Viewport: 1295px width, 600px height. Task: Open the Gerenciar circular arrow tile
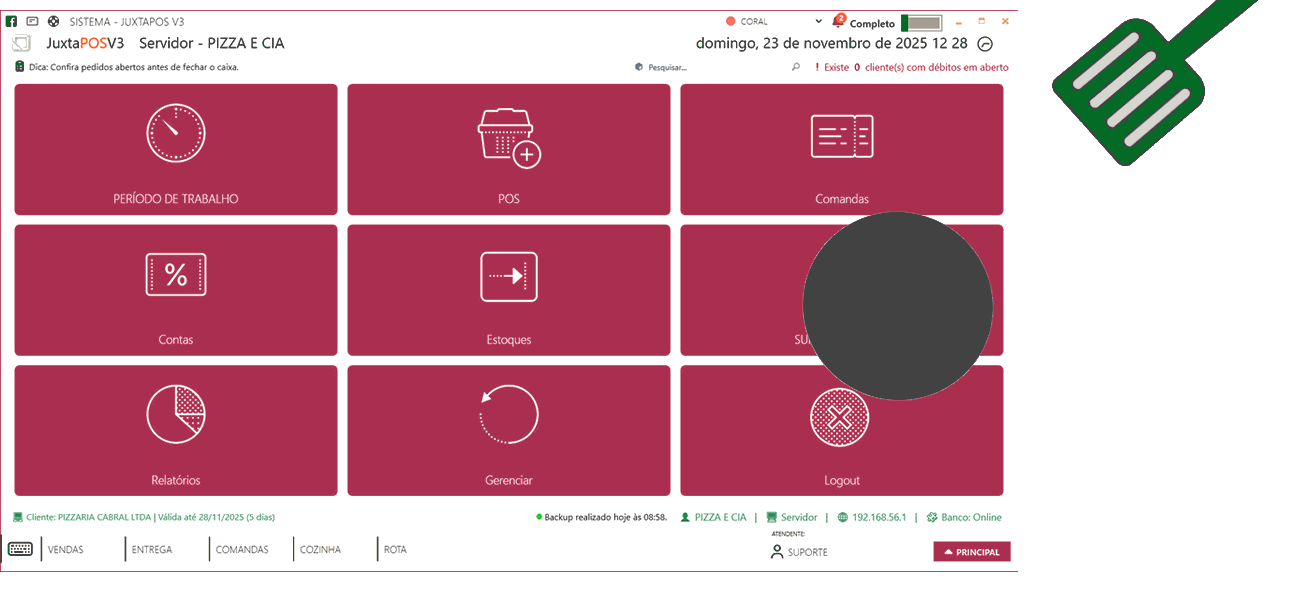(x=508, y=430)
